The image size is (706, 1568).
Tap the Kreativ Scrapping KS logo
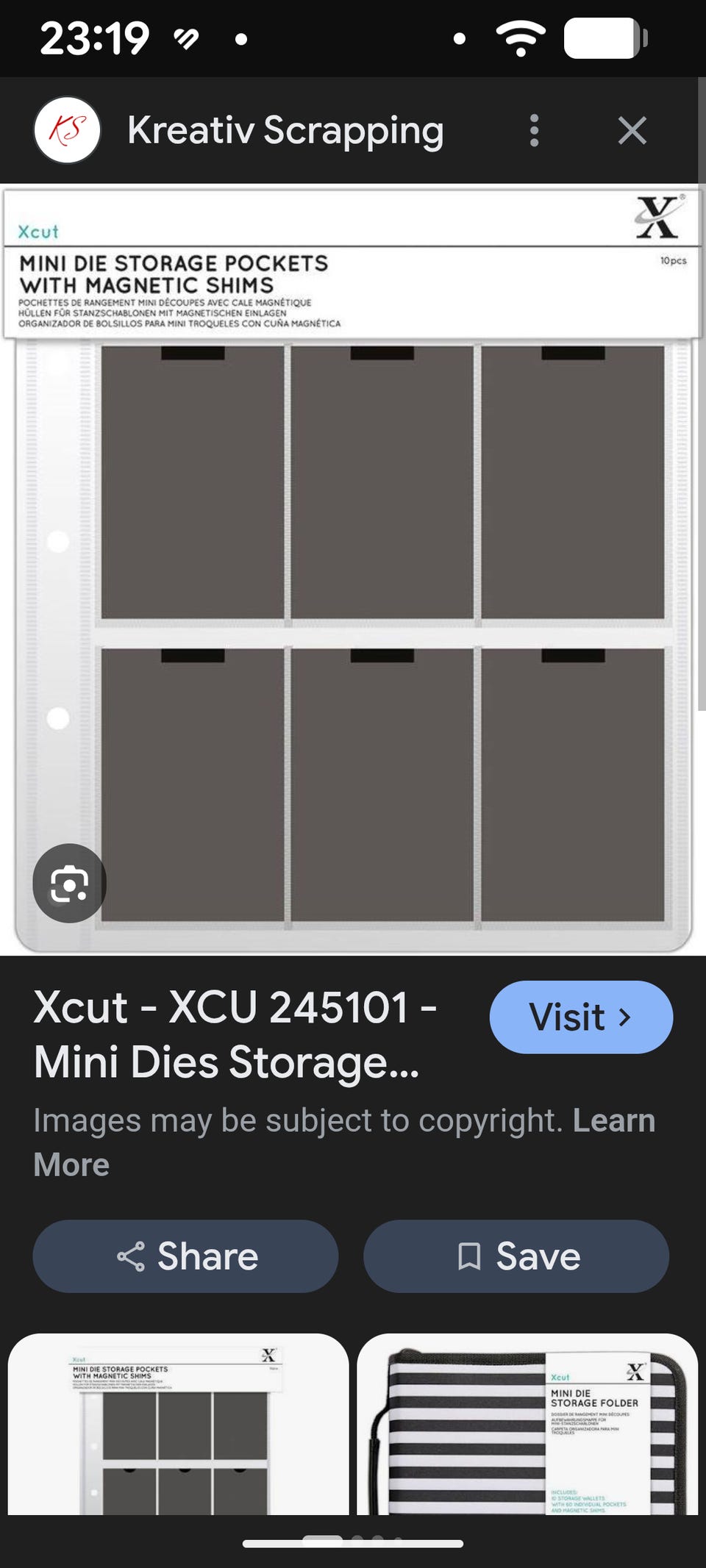tap(67, 130)
